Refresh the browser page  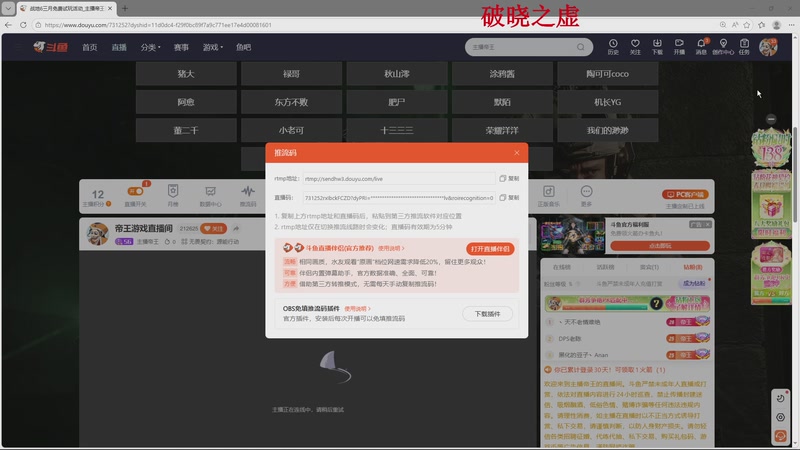pyautogui.click(x=23, y=24)
